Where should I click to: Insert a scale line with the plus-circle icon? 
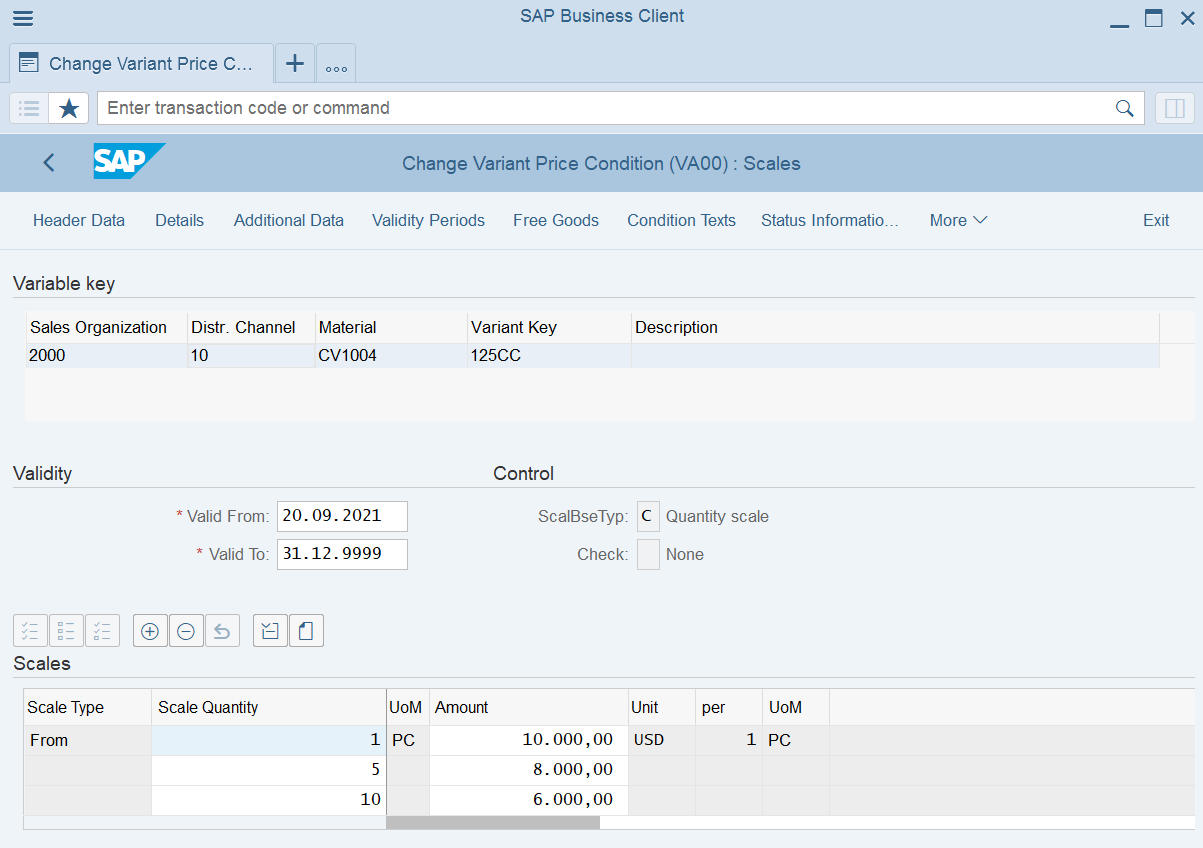click(150, 631)
